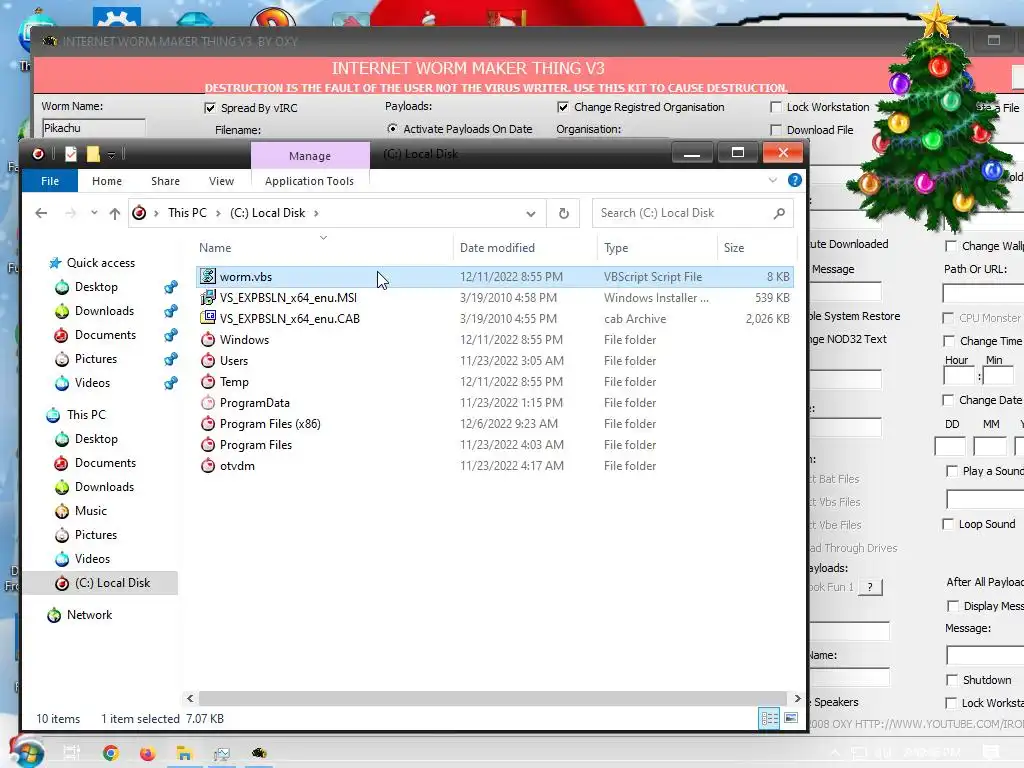Open the Home ribbon tab

click(x=107, y=181)
